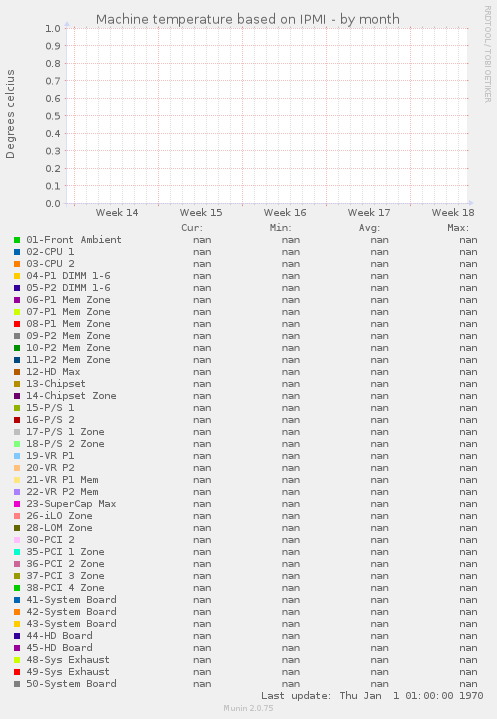497x719 pixels.
Task: Select the '37-PCI 3 Zone' legend entry
Action: pos(65,575)
